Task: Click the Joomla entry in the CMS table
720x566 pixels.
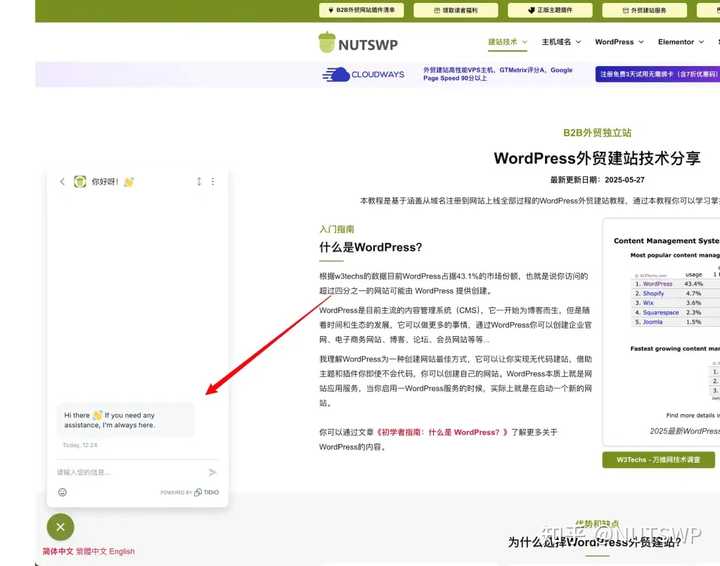Action: click(x=652, y=322)
